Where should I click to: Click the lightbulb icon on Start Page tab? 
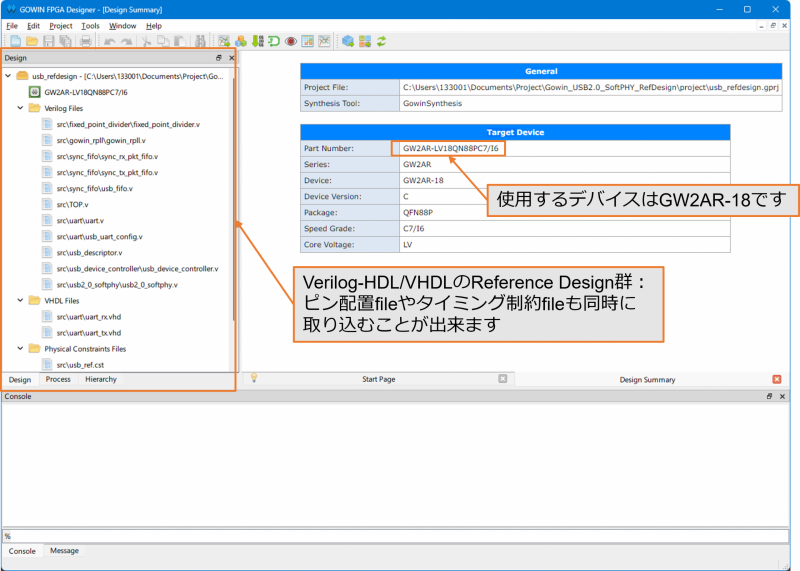pos(254,378)
